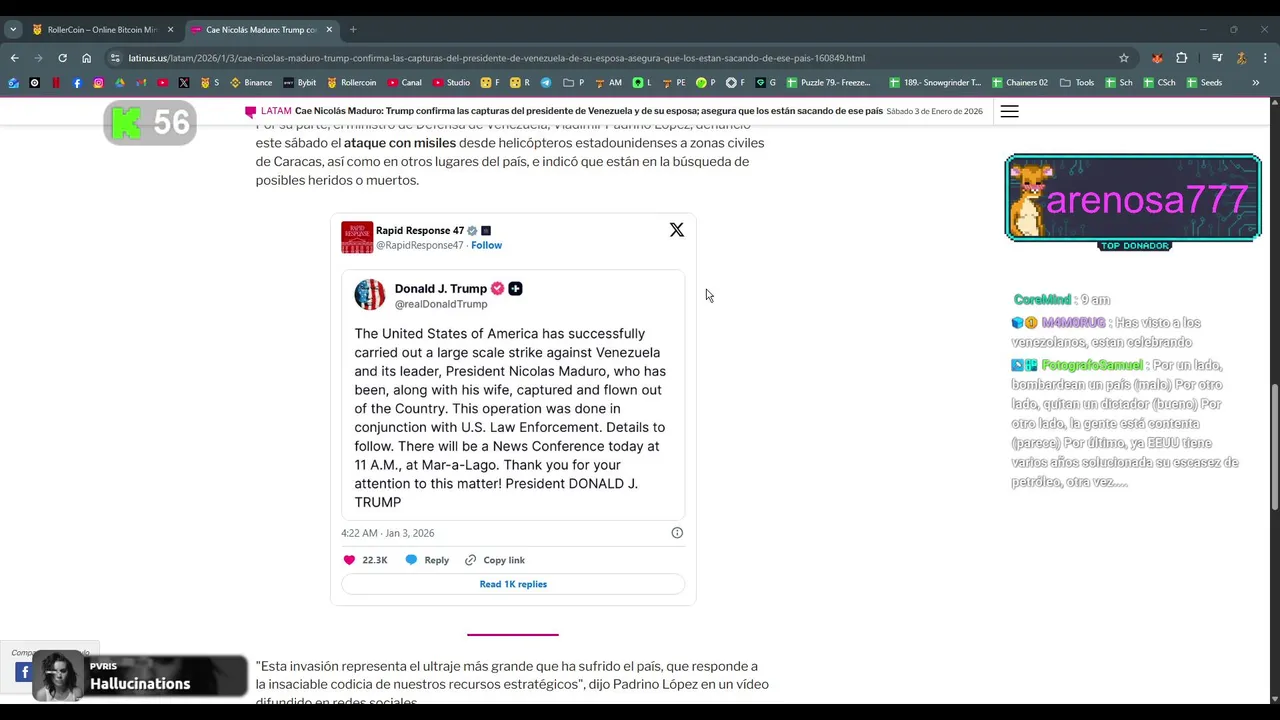The image size is (1280, 720).
Task: Open the YouTube bookmark icon
Action: coord(162,83)
